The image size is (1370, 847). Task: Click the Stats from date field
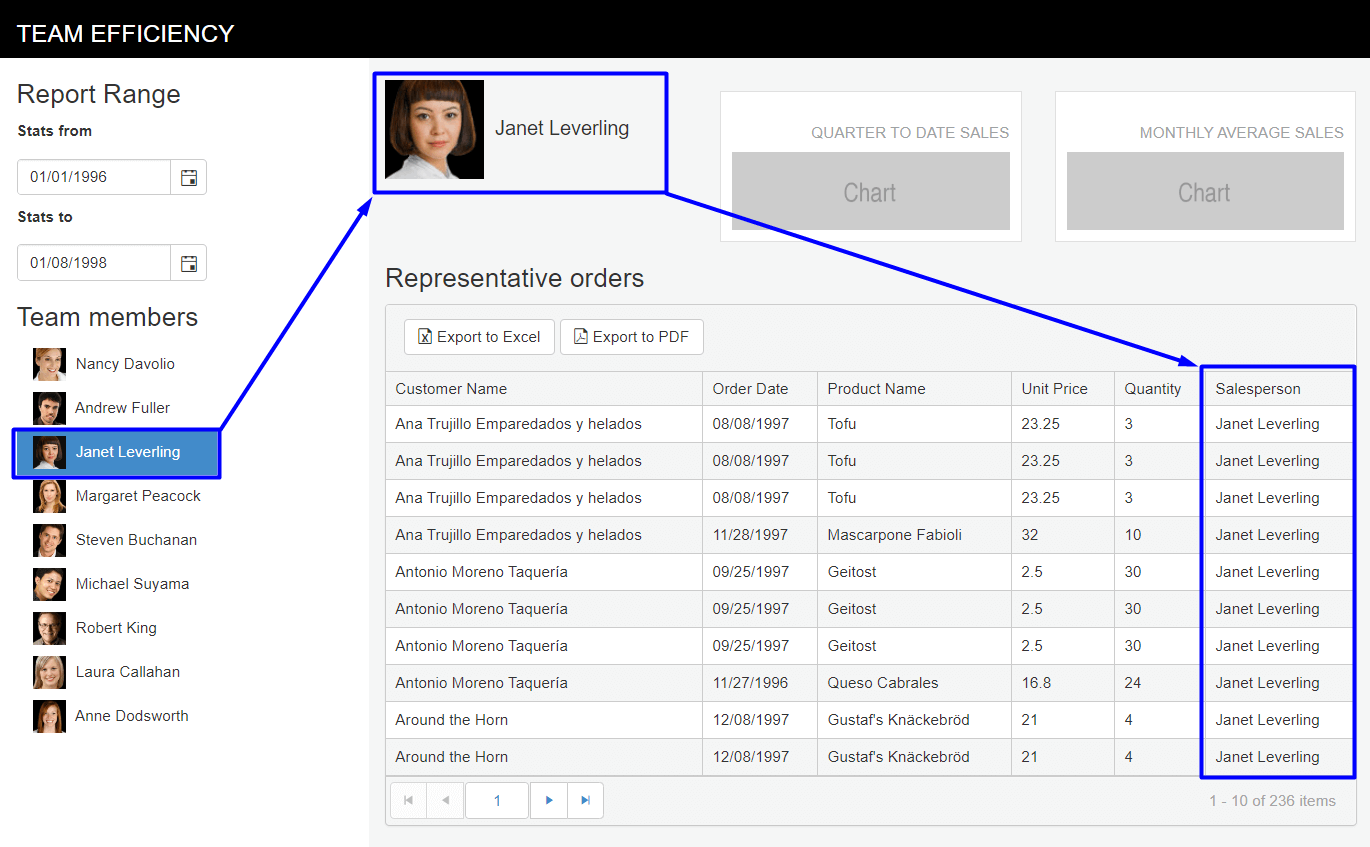click(x=94, y=177)
